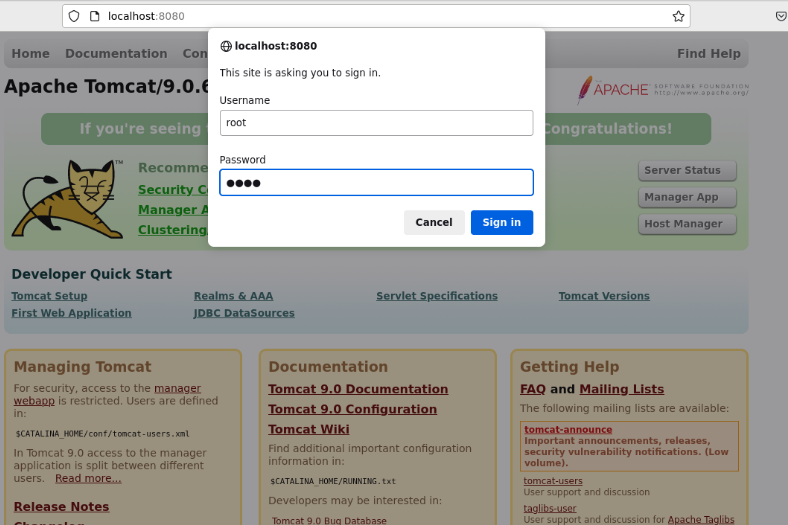The height and width of the screenshot is (525, 788).
Task: Click the Managing Tomcat heading
Action: (82, 367)
